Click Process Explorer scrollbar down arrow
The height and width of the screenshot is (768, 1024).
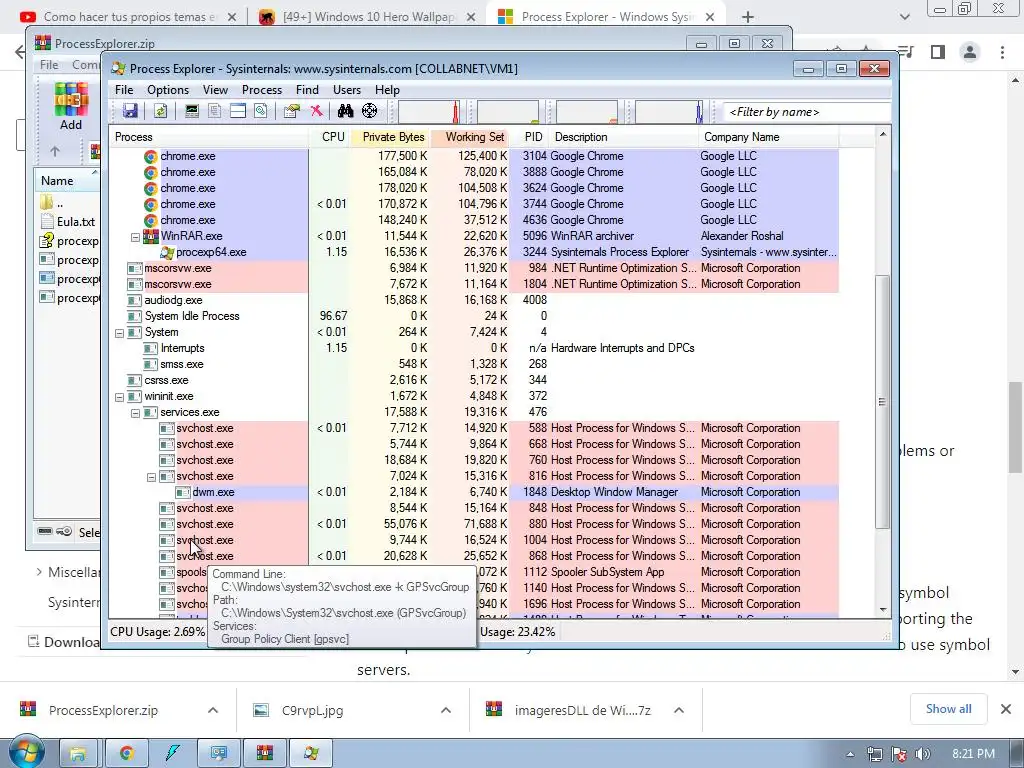(x=883, y=609)
